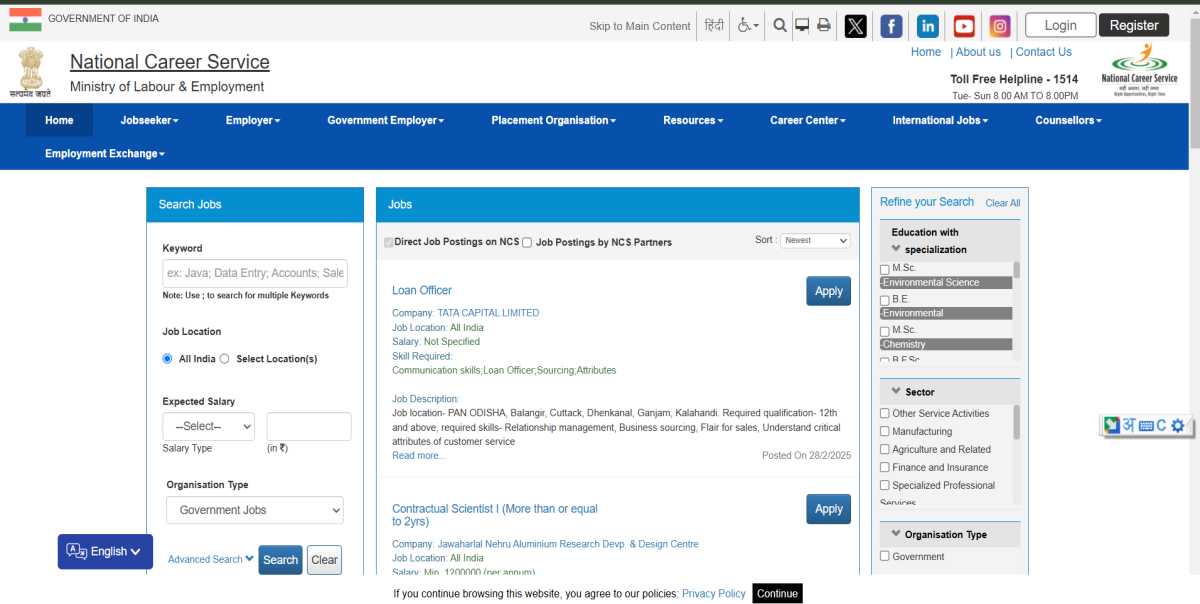Viewport: 1200px width, 604px height.
Task: Open the YouTube channel icon
Action: click(964, 26)
